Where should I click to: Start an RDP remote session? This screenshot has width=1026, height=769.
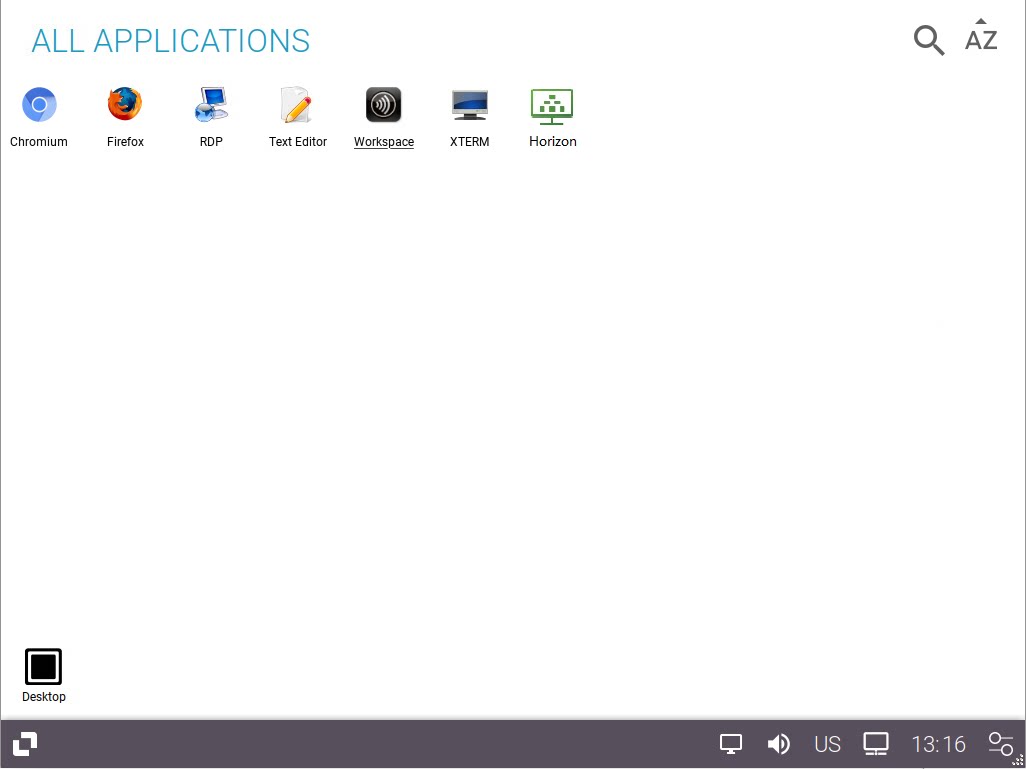(211, 116)
